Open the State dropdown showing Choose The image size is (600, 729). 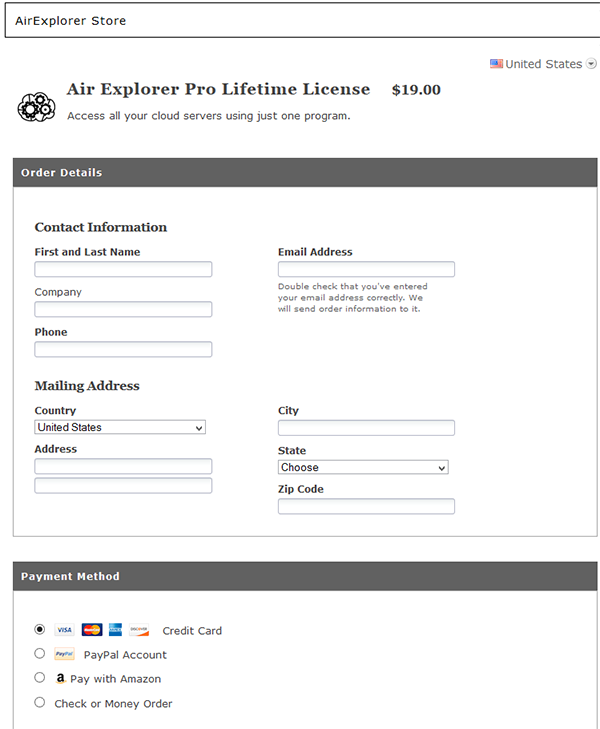(x=363, y=467)
